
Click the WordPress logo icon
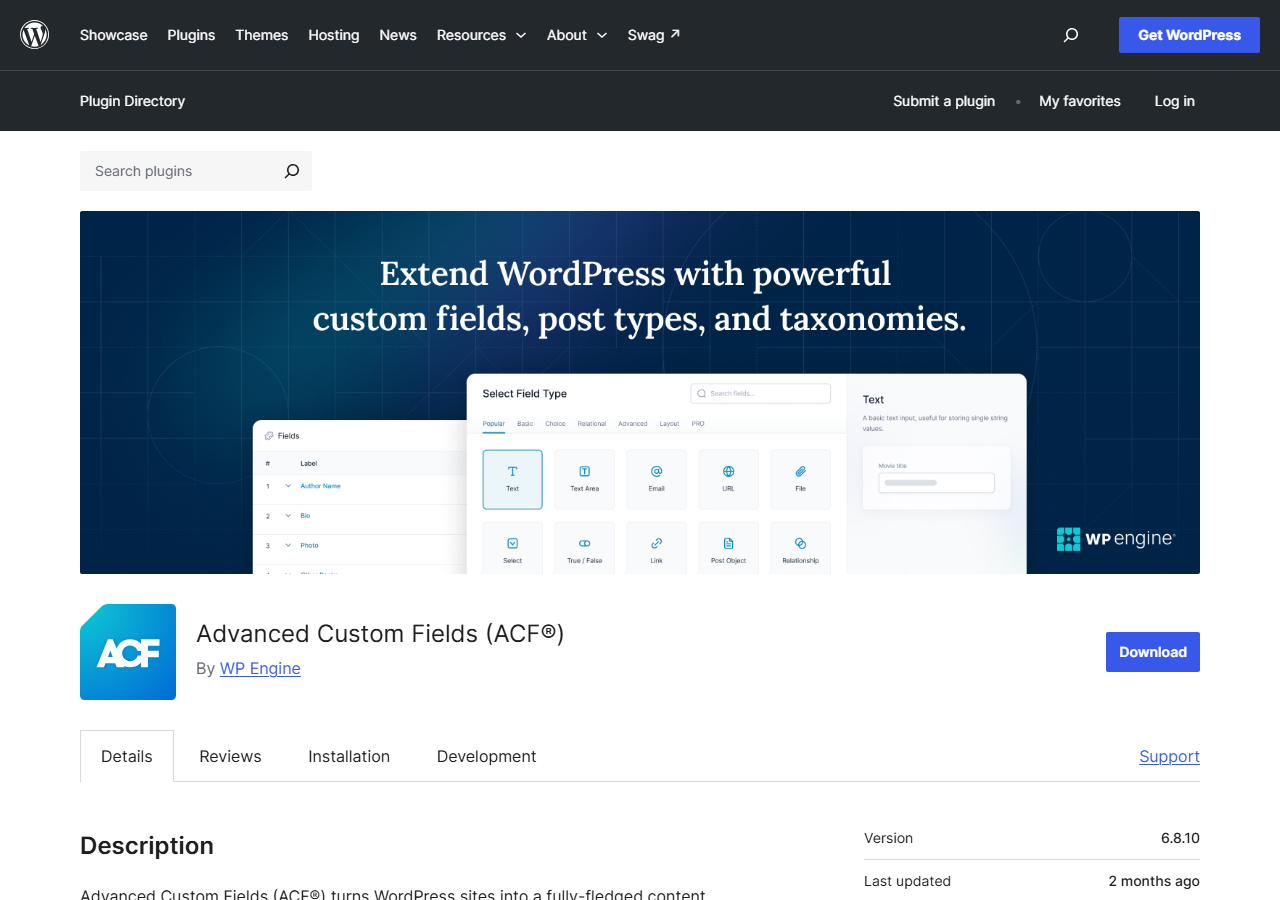(35, 35)
